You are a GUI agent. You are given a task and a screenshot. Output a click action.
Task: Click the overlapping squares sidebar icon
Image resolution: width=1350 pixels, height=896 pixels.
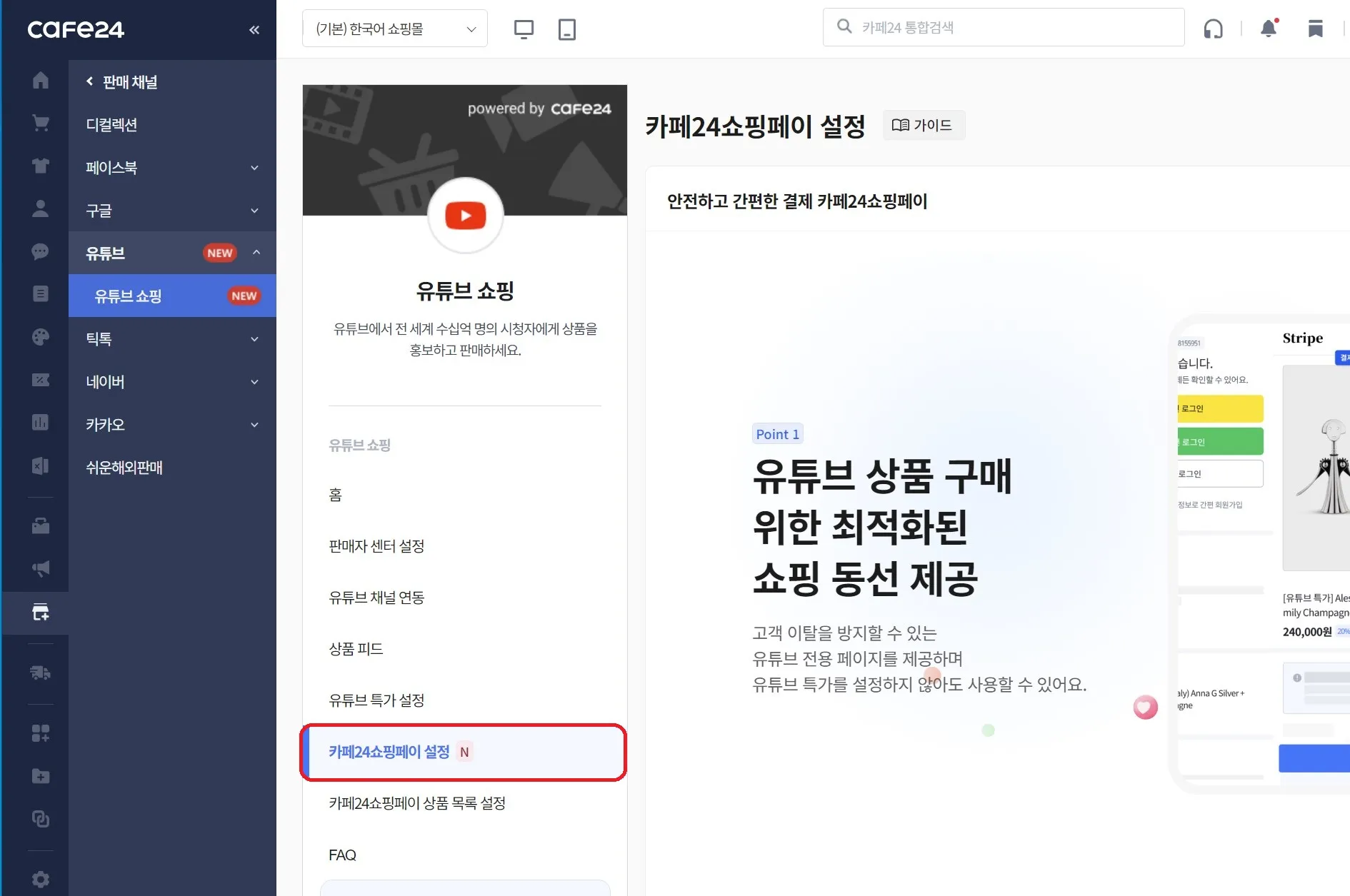point(41,818)
